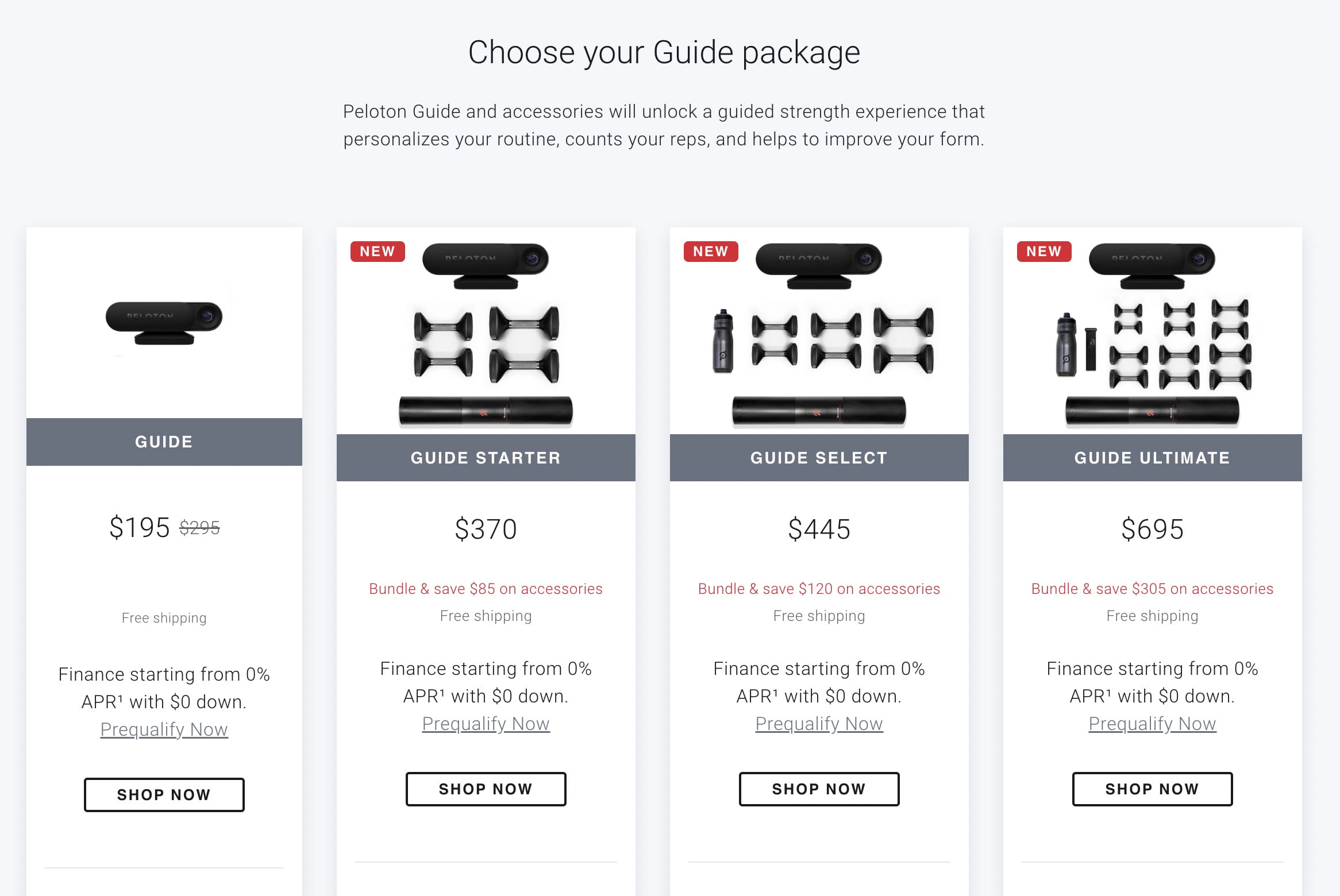Click the Guide Starter bundle image

pos(486,333)
